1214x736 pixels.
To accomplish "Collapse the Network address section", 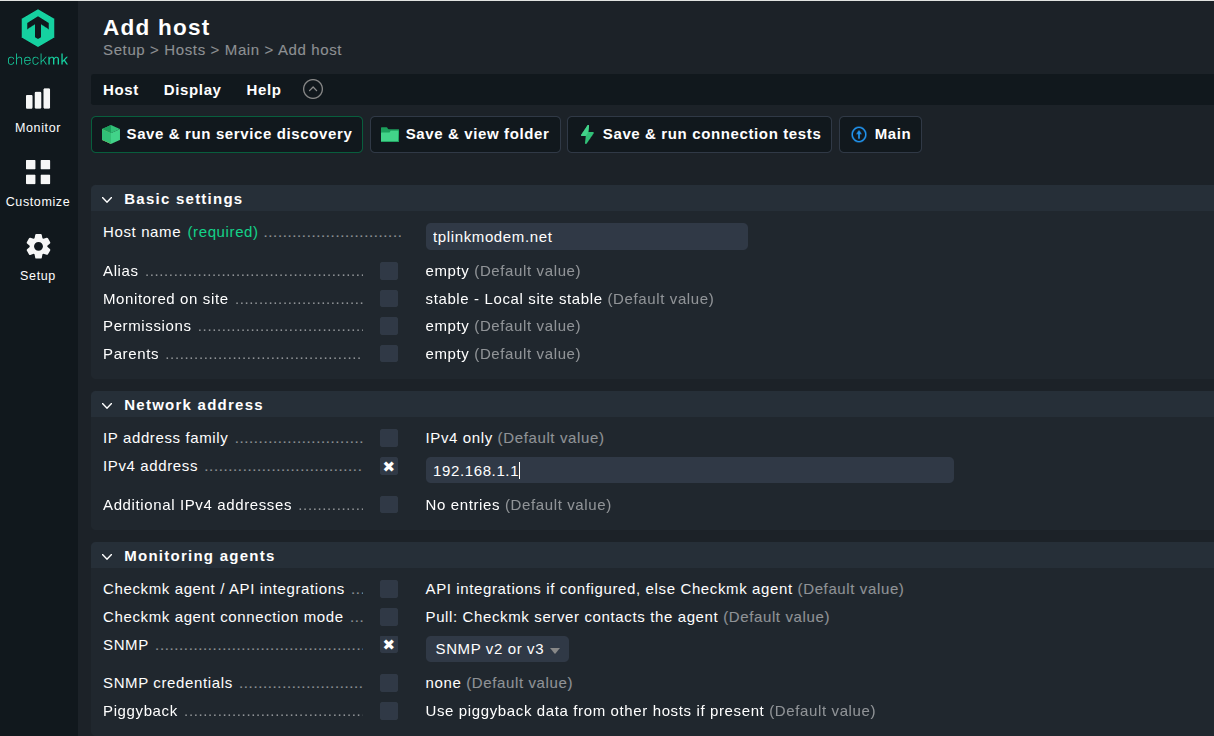I will (107, 405).
